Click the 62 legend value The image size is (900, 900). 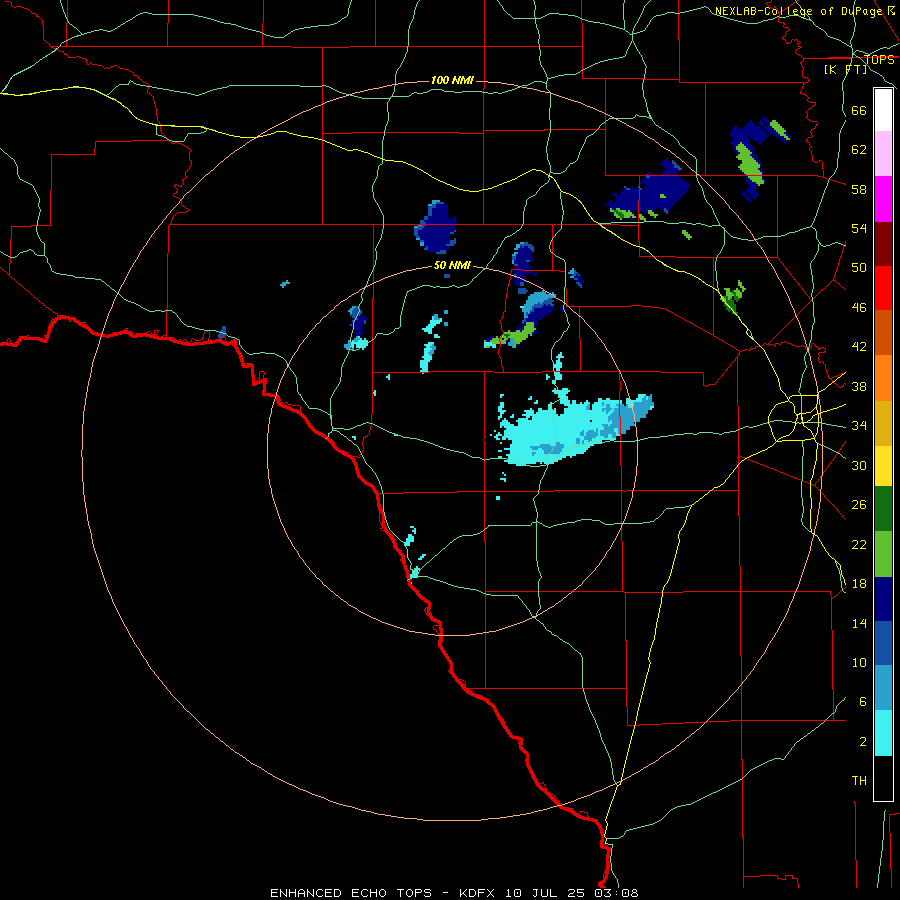tap(859, 150)
